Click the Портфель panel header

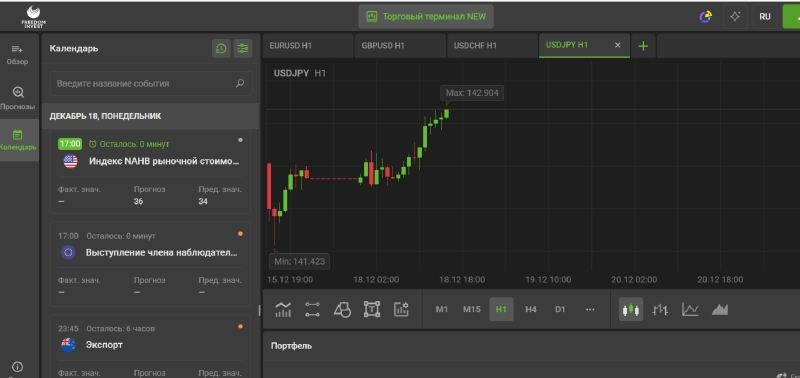(x=291, y=346)
